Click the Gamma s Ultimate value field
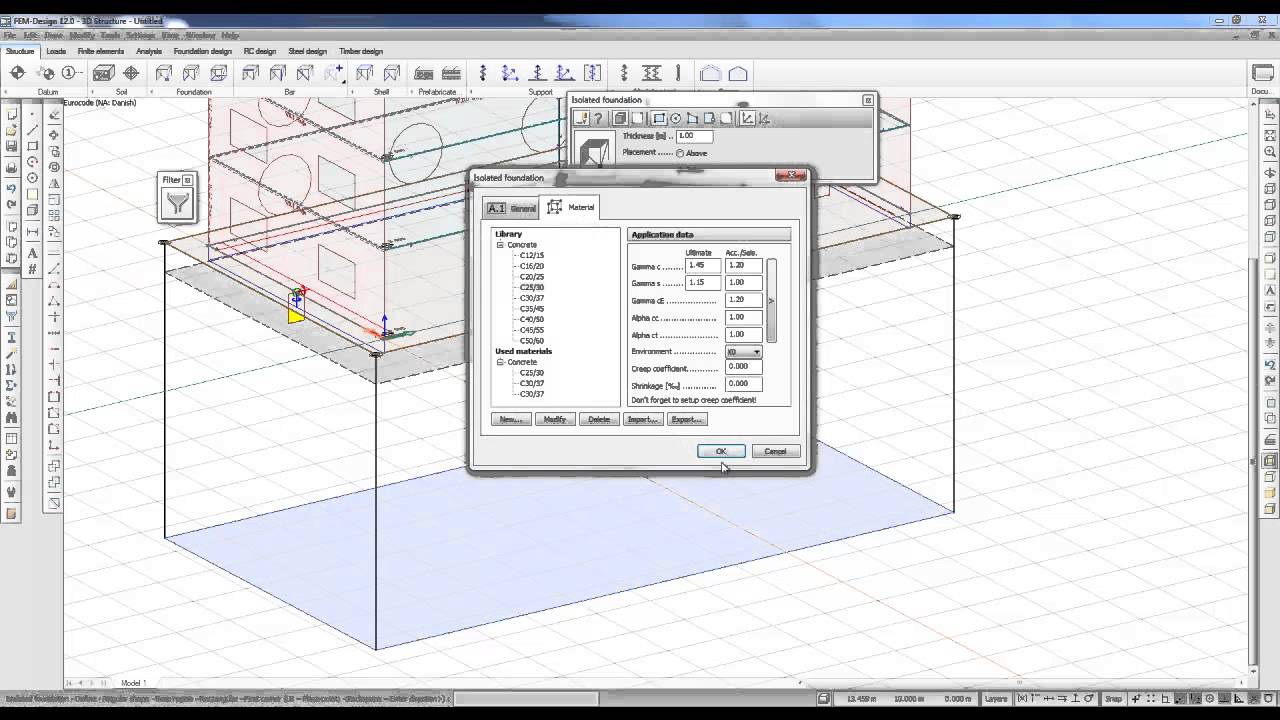 [704, 282]
